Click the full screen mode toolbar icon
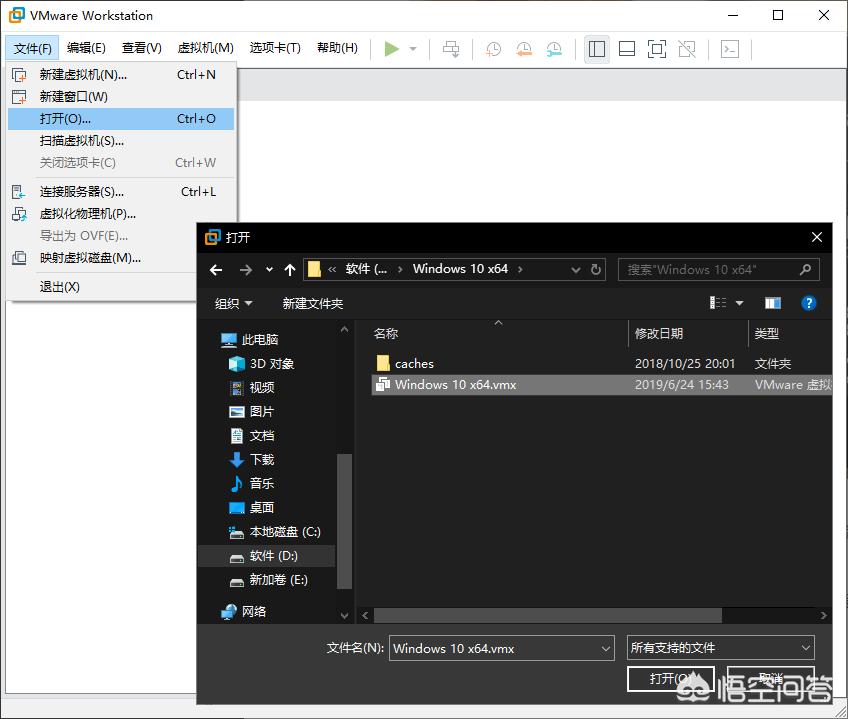 (657, 49)
